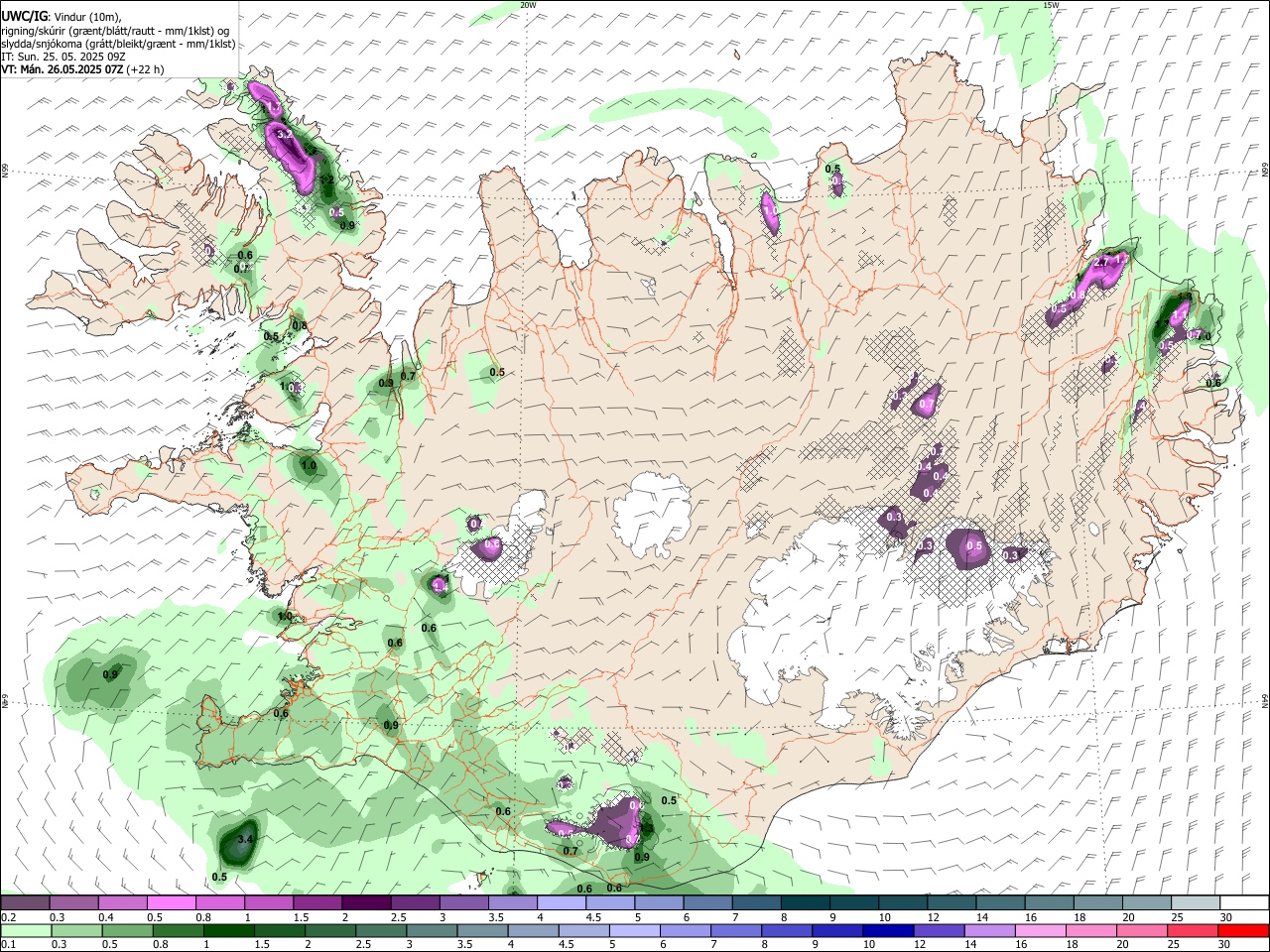Pick the deep plum 2–2.5 snow swatch
1270x952 pixels.
click(x=366, y=903)
